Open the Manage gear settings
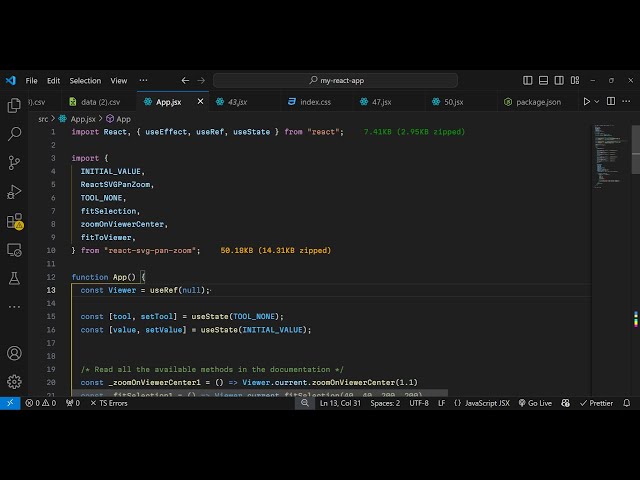Screen dimensions: 640x480 click(14, 381)
